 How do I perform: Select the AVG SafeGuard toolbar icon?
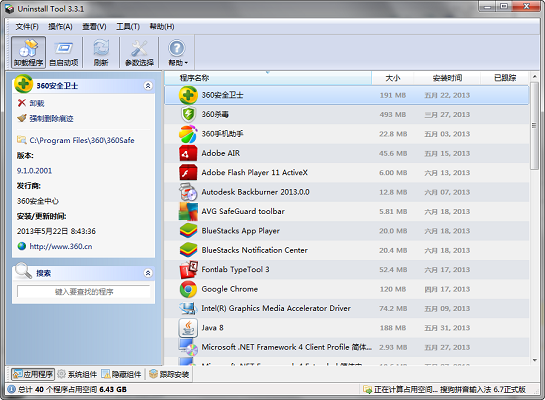click(188, 211)
